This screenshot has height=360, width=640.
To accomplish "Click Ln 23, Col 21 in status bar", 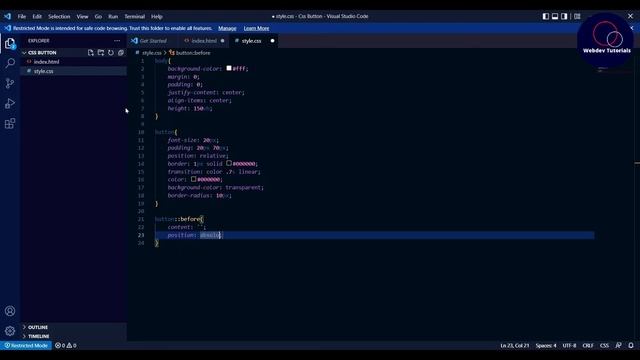I will point(514,345).
